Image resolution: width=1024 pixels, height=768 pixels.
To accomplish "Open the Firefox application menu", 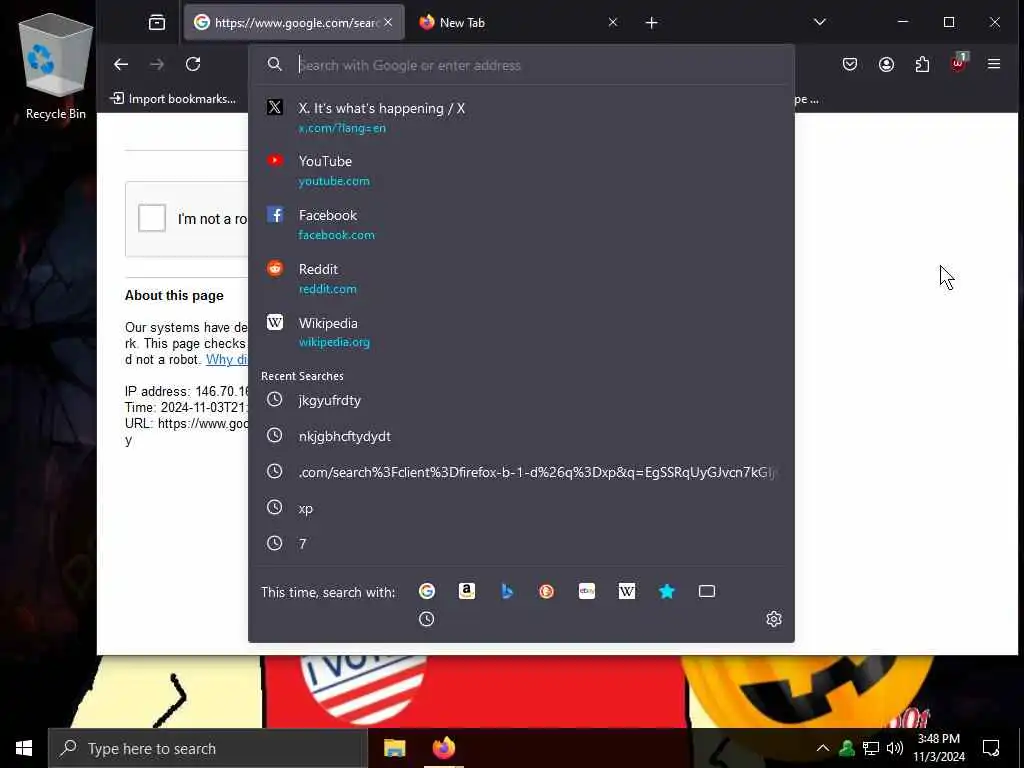I will pos(994,64).
